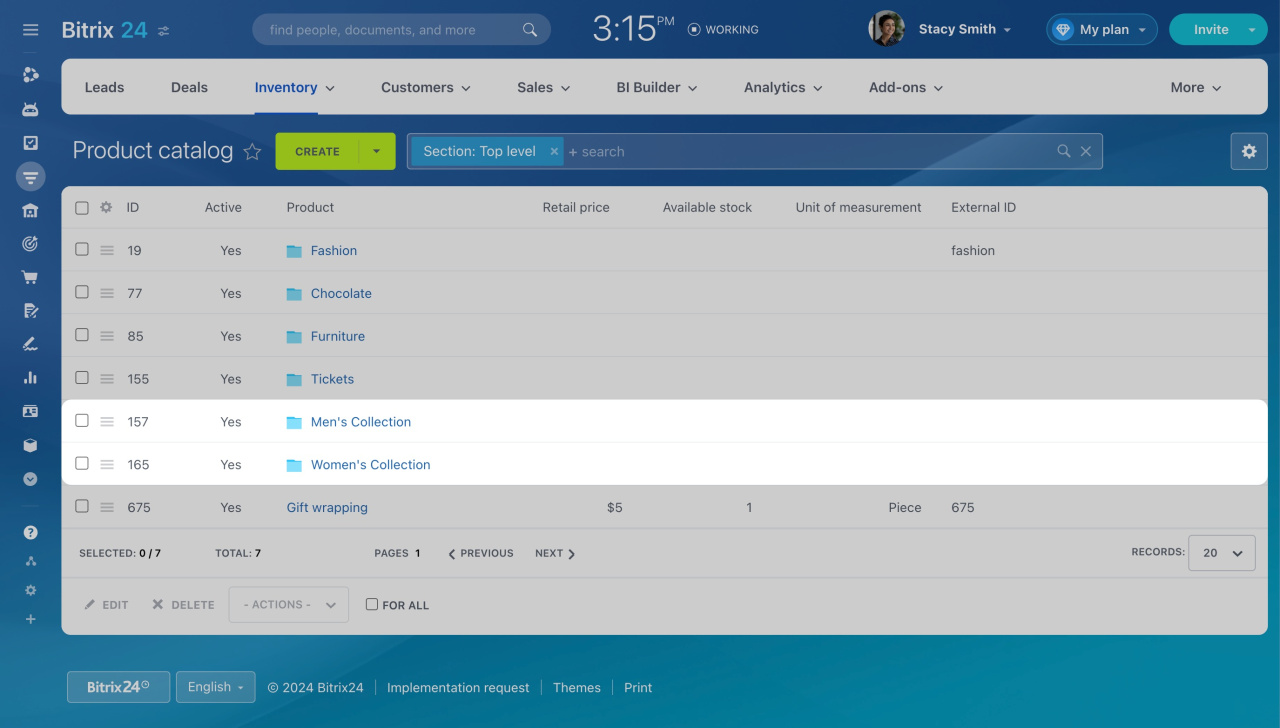Screen dimensions: 1280x728
Task: Click the CRM funnel icon in sidebar
Action: pyautogui.click(x=31, y=177)
